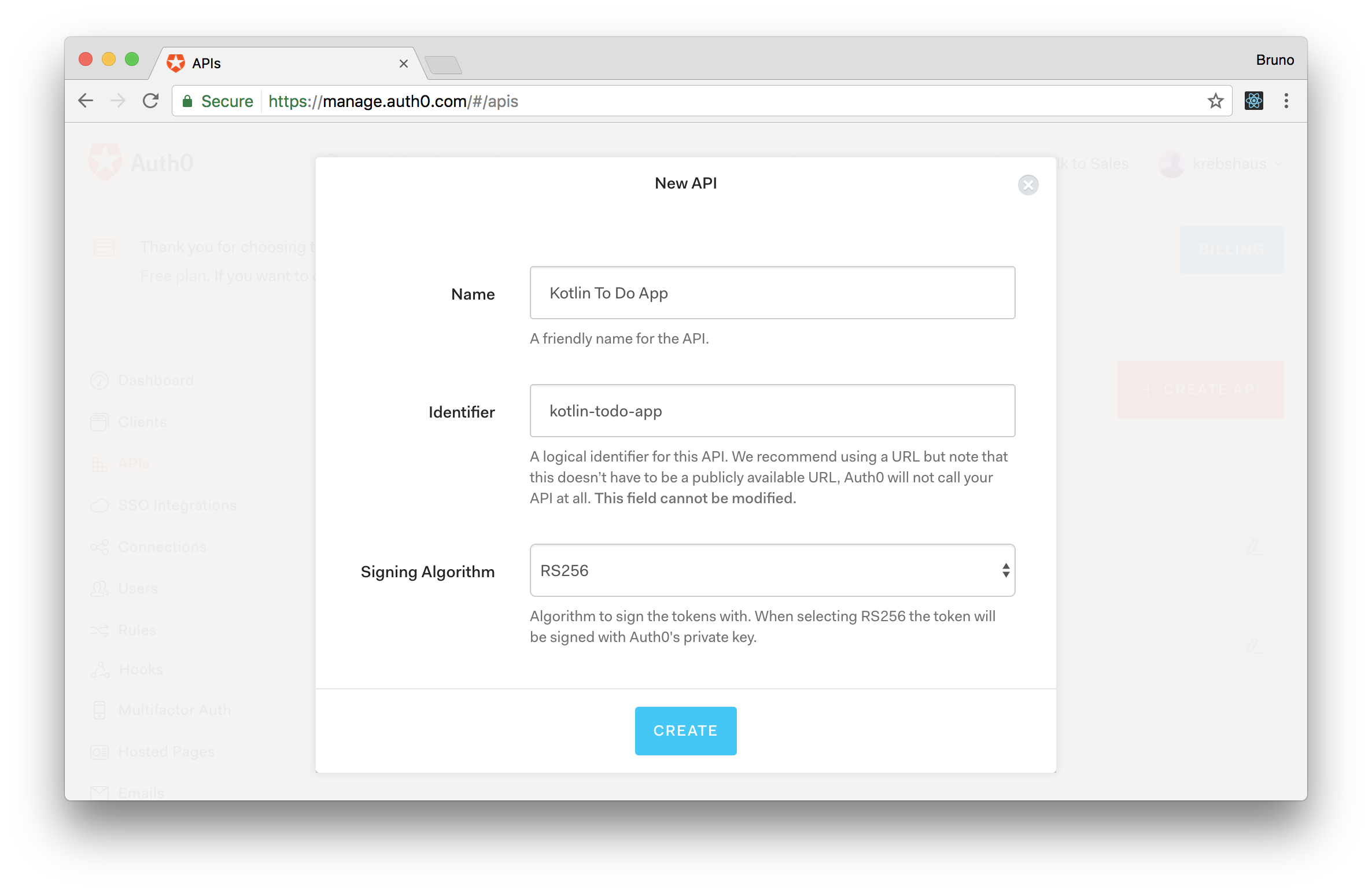The height and width of the screenshot is (893, 1372).
Task: Close the New API dialog
Action: [1028, 185]
